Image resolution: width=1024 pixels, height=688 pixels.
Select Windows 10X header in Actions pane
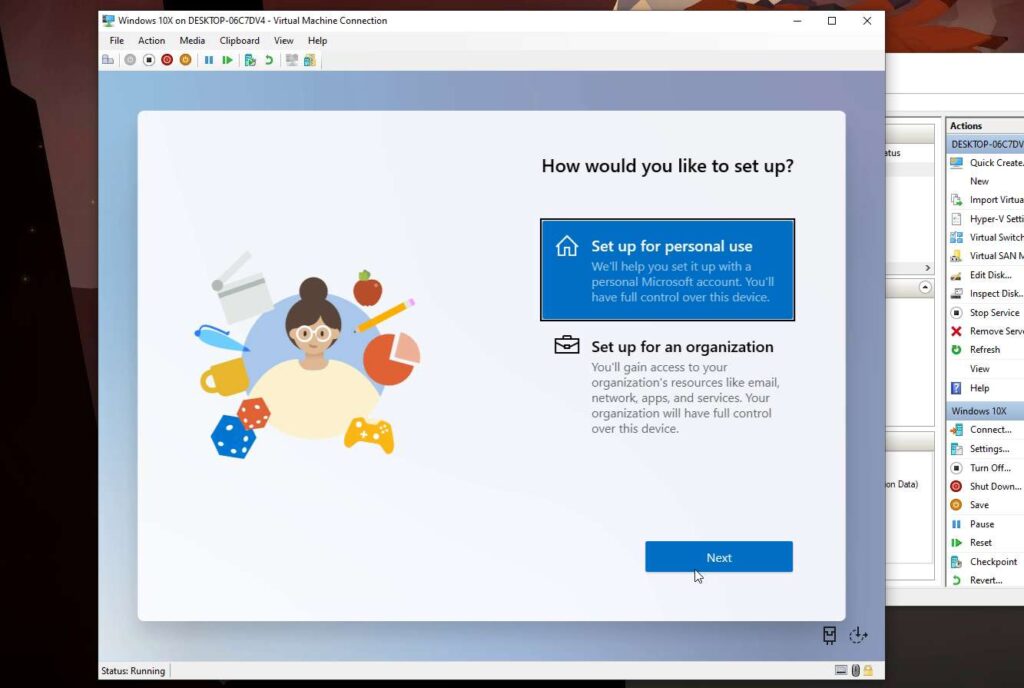tap(985, 411)
